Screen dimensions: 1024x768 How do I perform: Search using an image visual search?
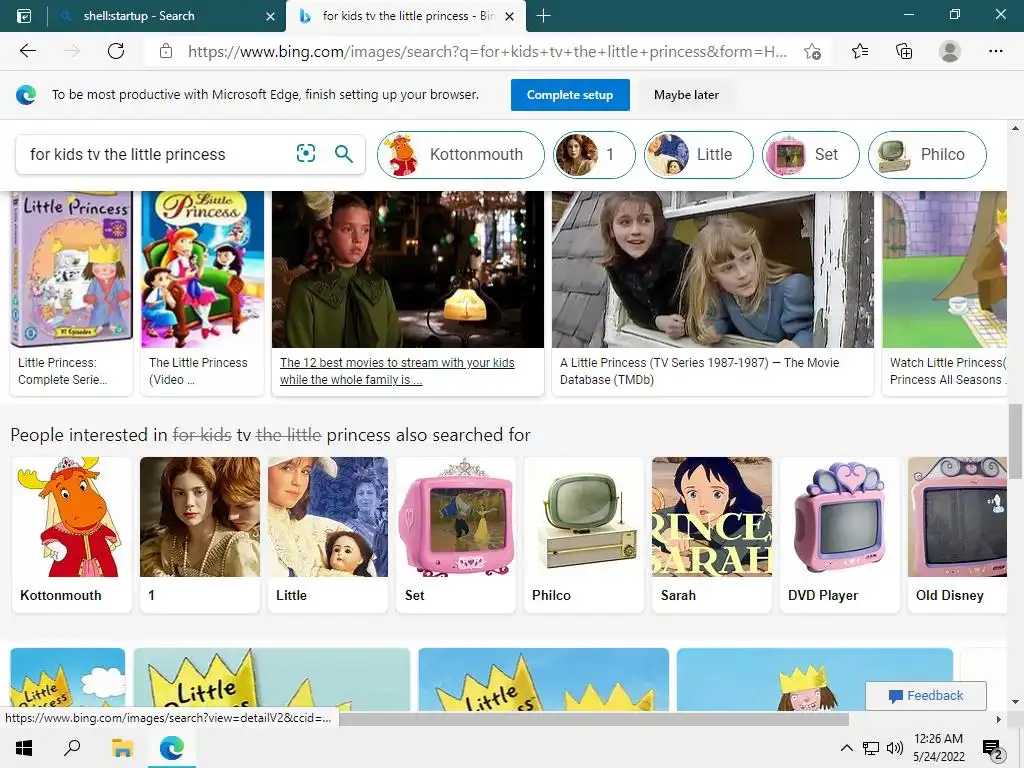(306, 153)
